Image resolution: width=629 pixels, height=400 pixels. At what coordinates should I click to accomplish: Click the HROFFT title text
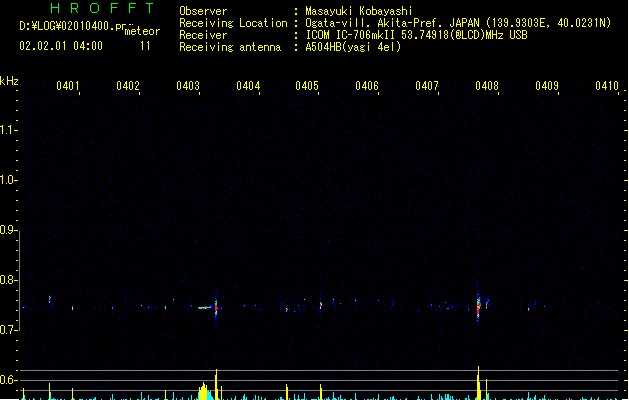coord(102,8)
